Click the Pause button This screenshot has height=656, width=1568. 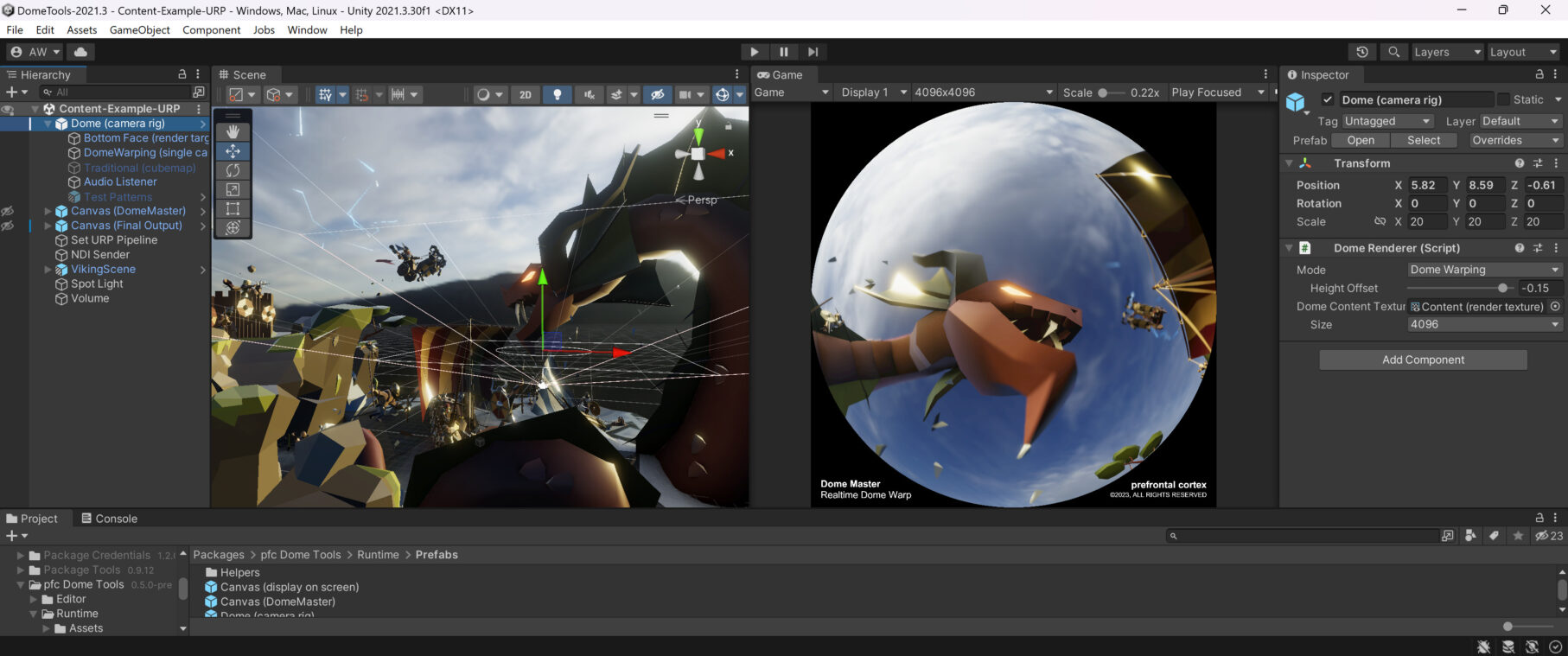coord(783,52)
